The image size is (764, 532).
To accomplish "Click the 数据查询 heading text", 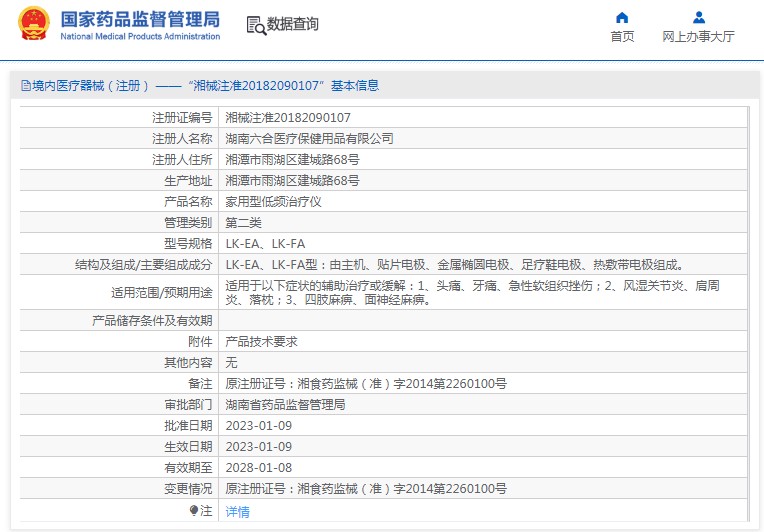I will 292,23.
